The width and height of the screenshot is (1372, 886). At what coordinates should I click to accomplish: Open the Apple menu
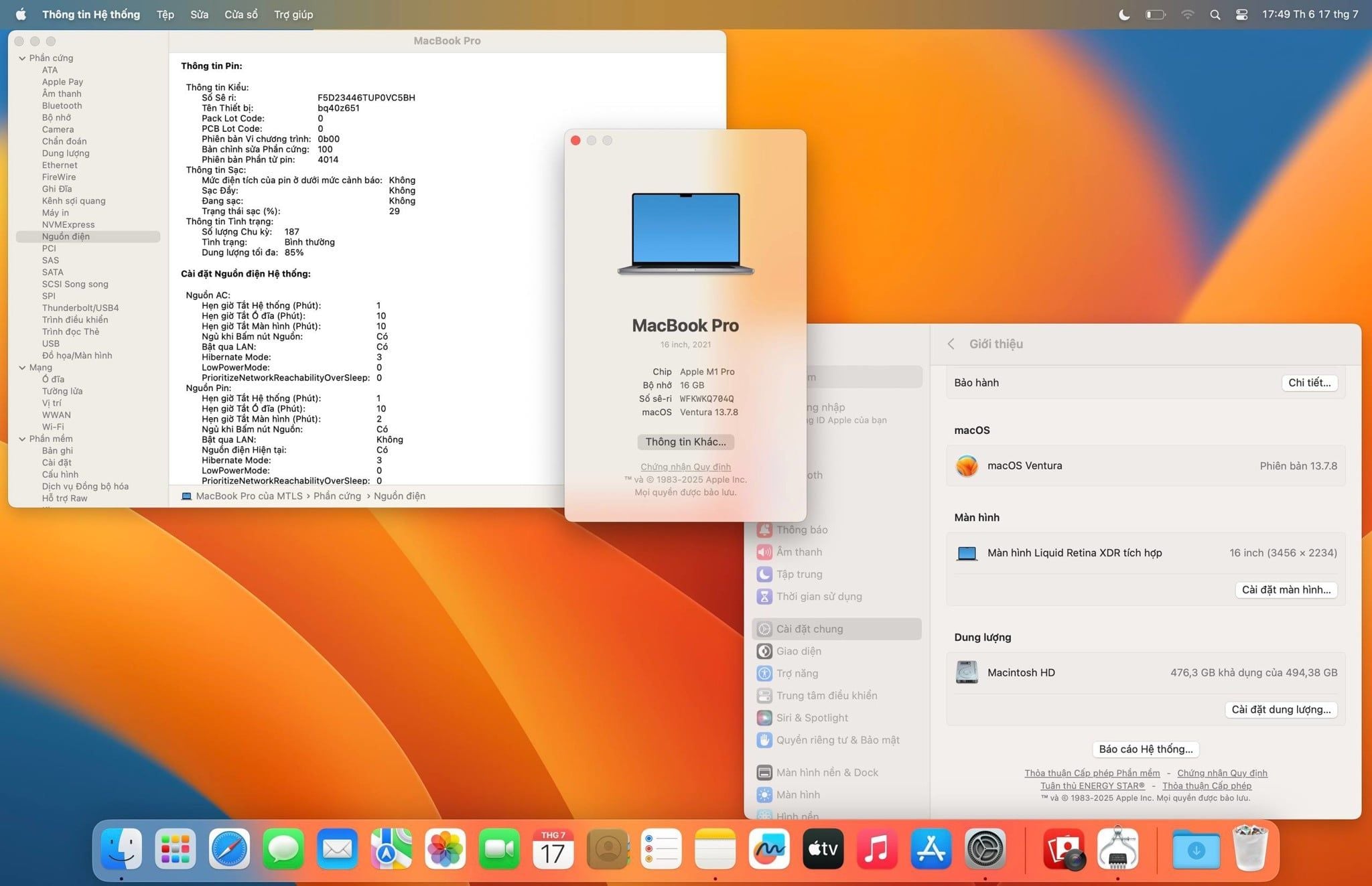21,14
